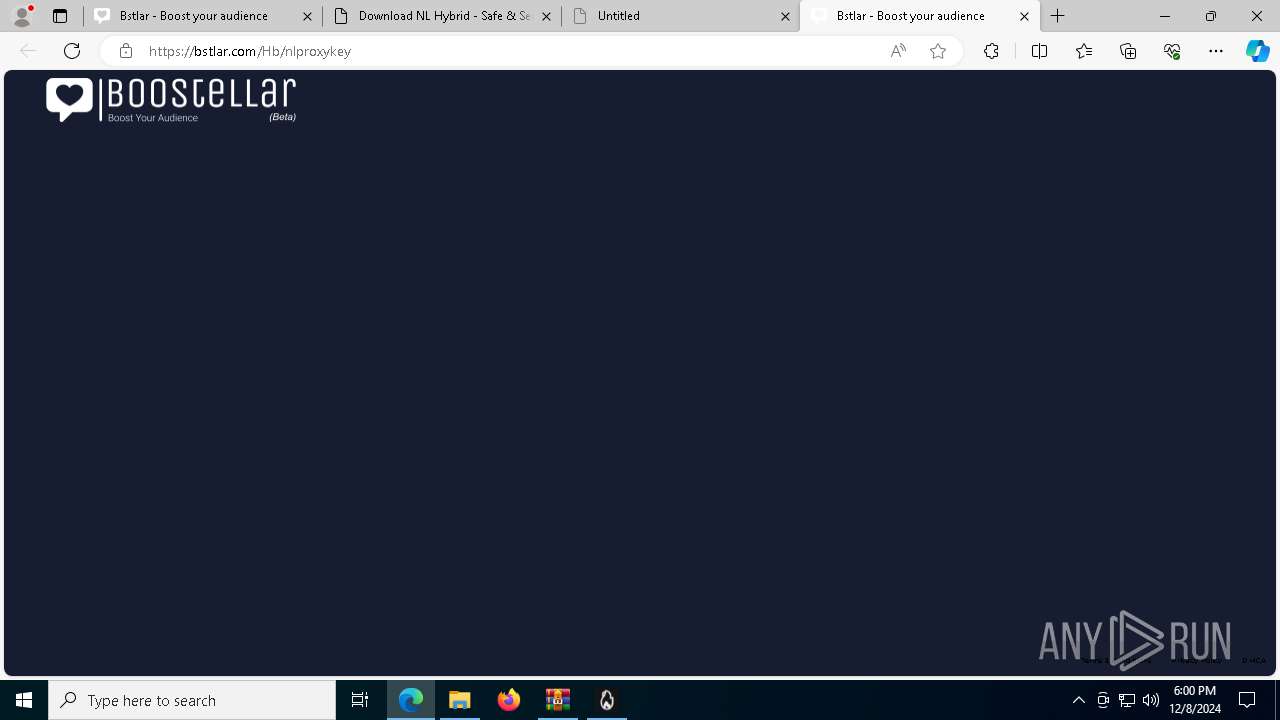Close the active Bstlar tab
The height and width of the screenshot is (720, 1280).
point(1024,16)
